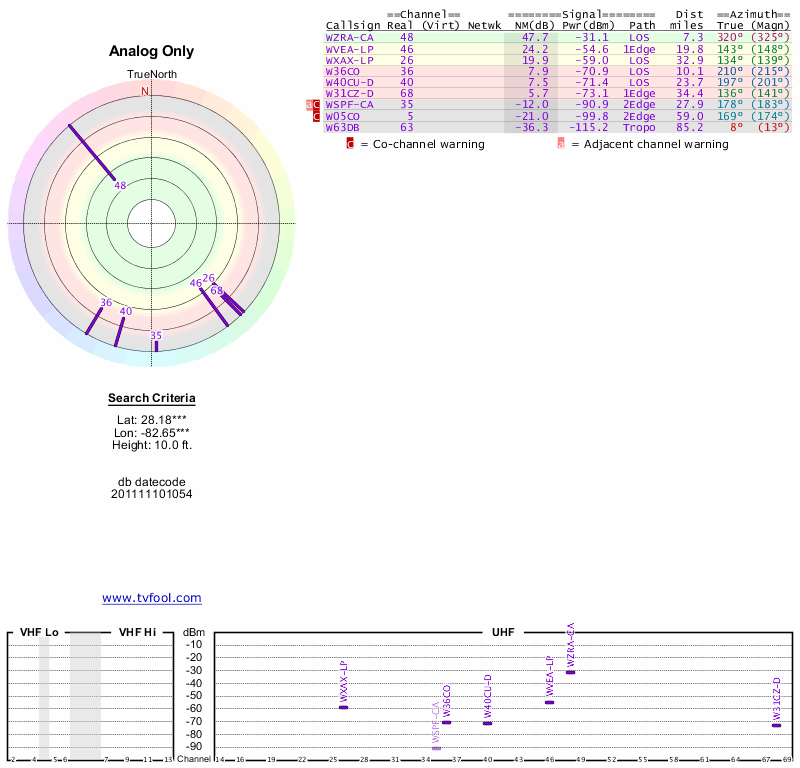Image resolution: width=800 pixels, height=768 pixels.
Task: Click channel 48 label on radar plot
Action: point(120,186)
